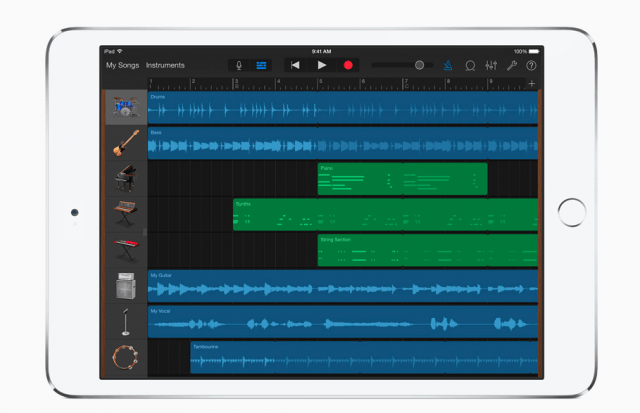Image resolution: width=640 pixels, height=413 pixels.
Task: Open the Loop Browser
Action: point(470,65)
